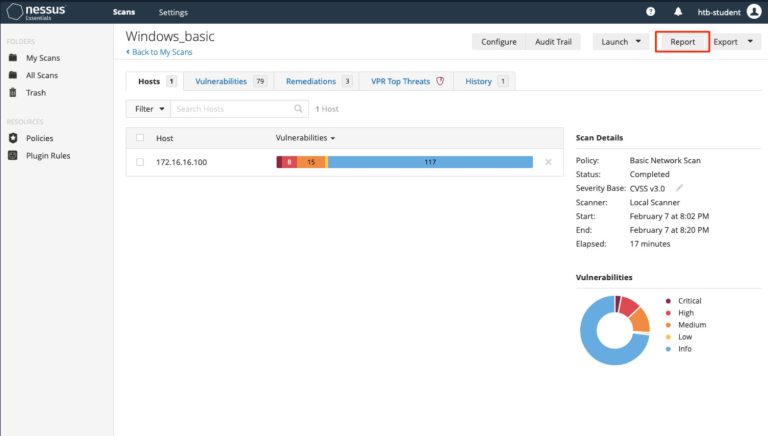The height and width of the screenshot is (436, 768).
Task: Click the help question mark icon
Action: click(651, 12)
